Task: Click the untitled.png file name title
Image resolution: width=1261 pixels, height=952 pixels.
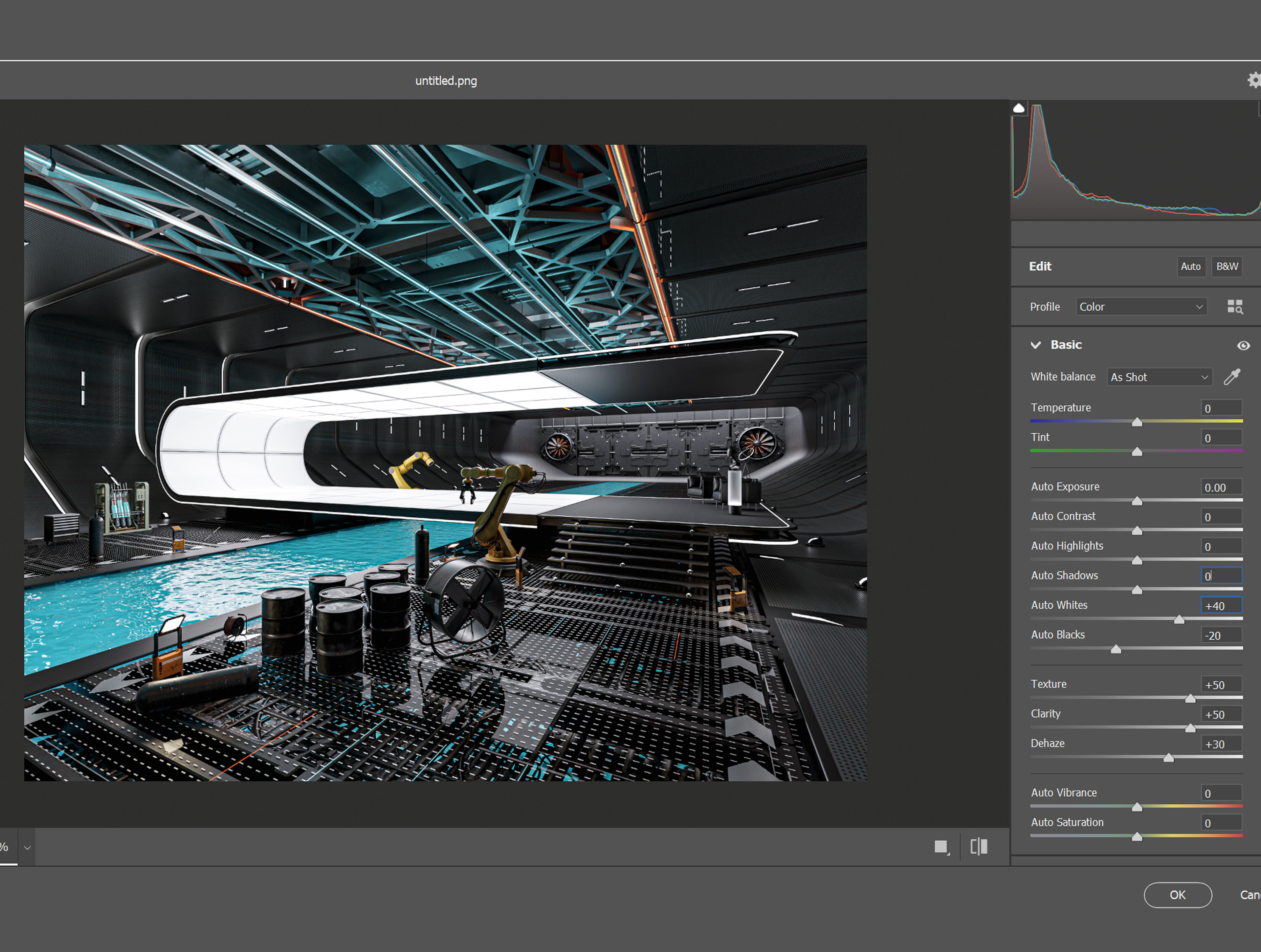Action: (446, 81)
